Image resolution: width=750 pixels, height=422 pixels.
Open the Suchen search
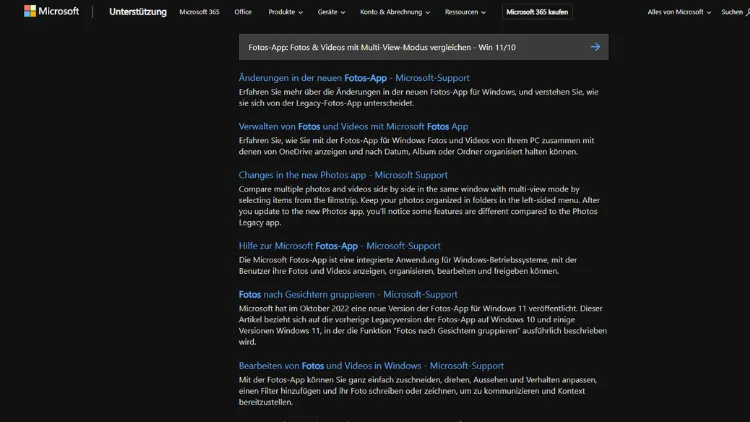tap(736, 12)
